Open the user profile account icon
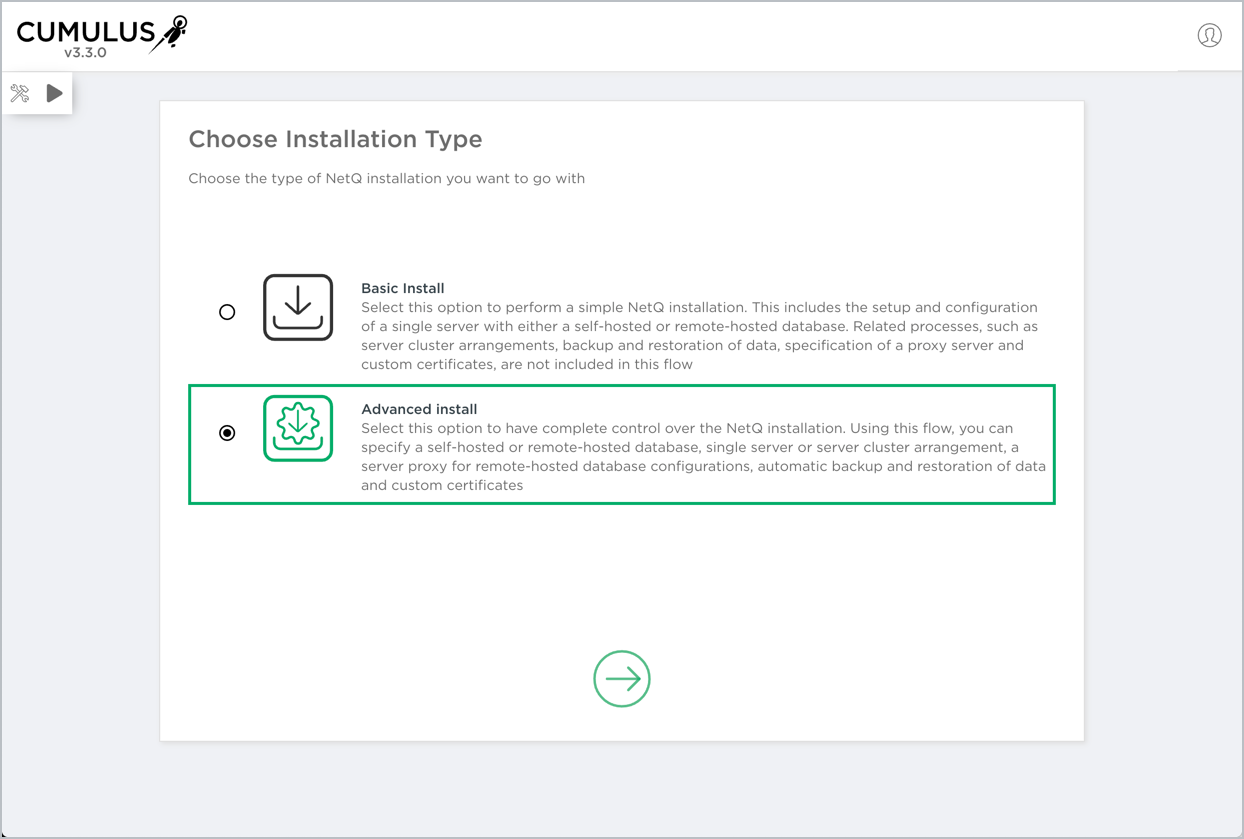This screenshot has height=839, width=1244. click(1209, 36)
